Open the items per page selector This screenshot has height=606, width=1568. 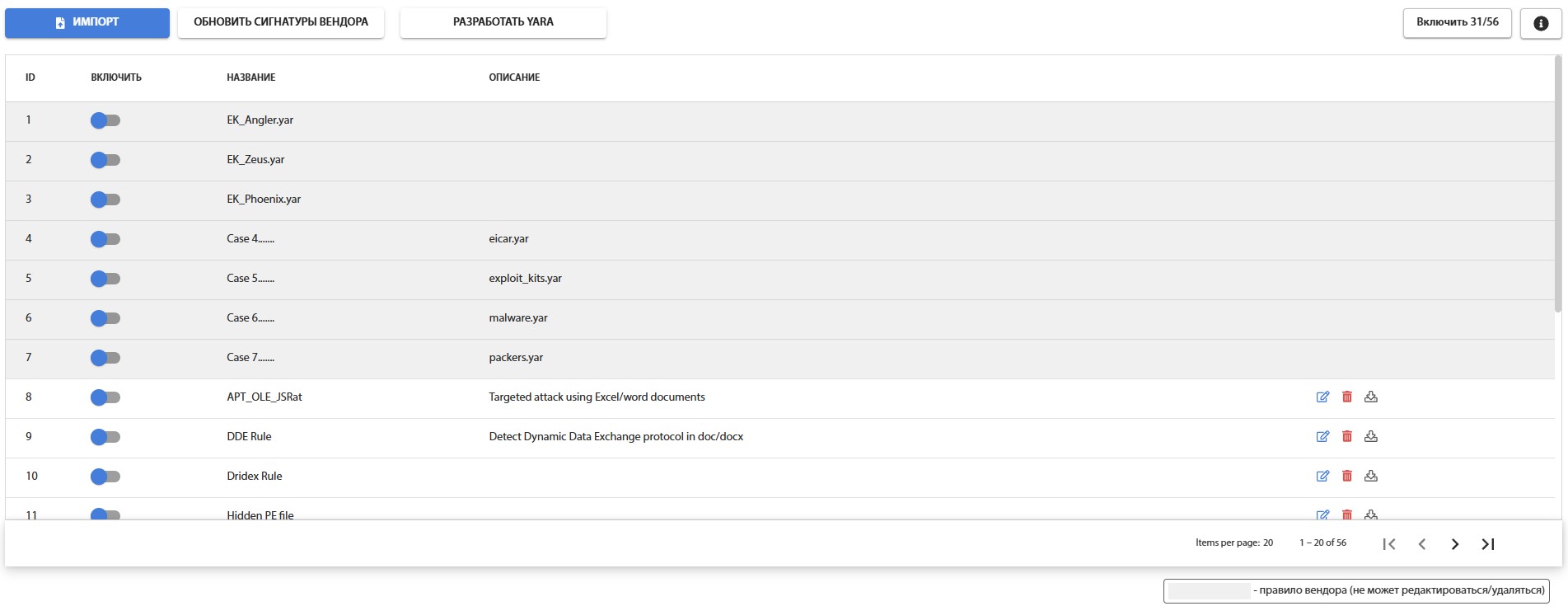click(1267, 543)
